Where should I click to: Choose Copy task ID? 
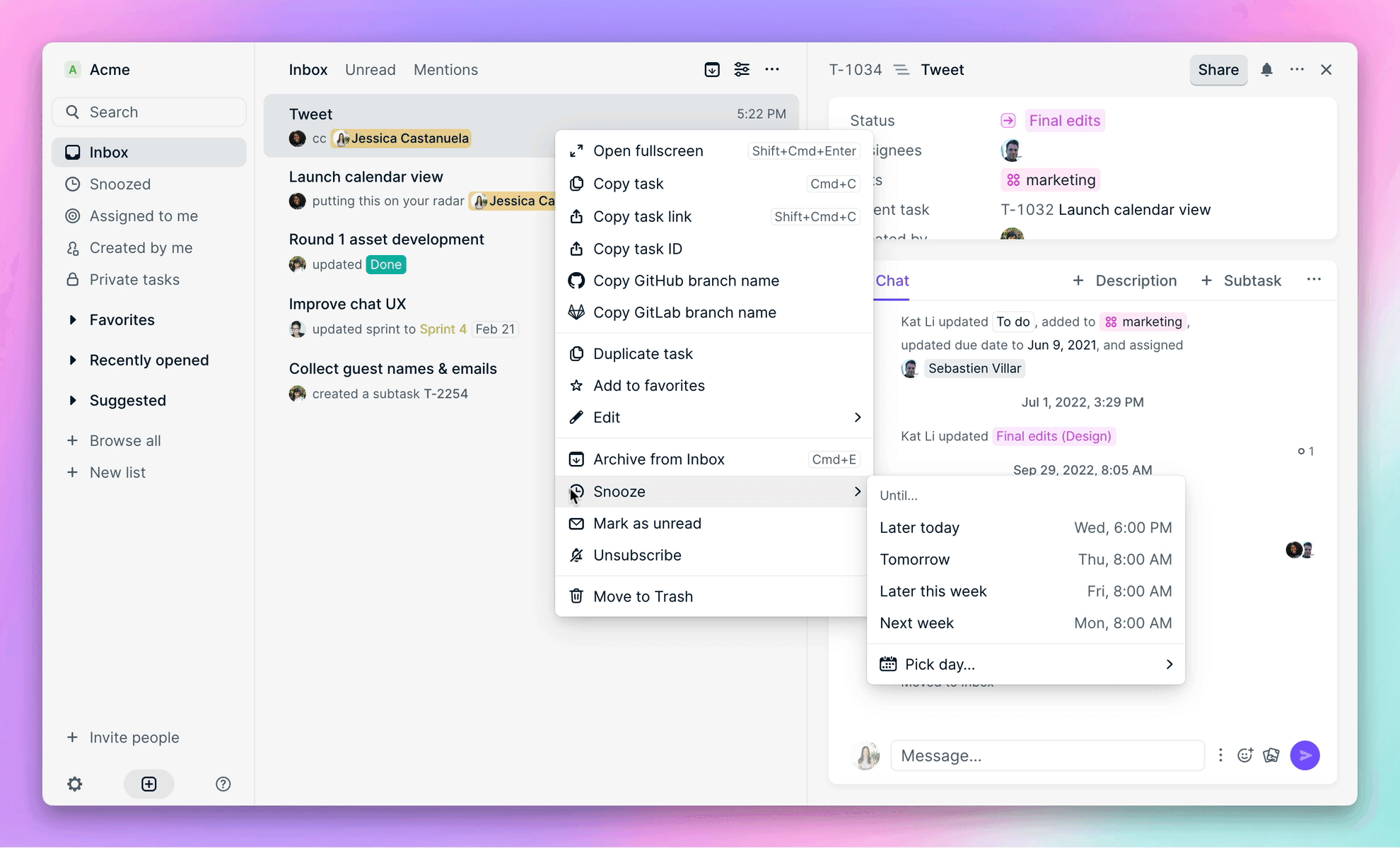[714, 249]
